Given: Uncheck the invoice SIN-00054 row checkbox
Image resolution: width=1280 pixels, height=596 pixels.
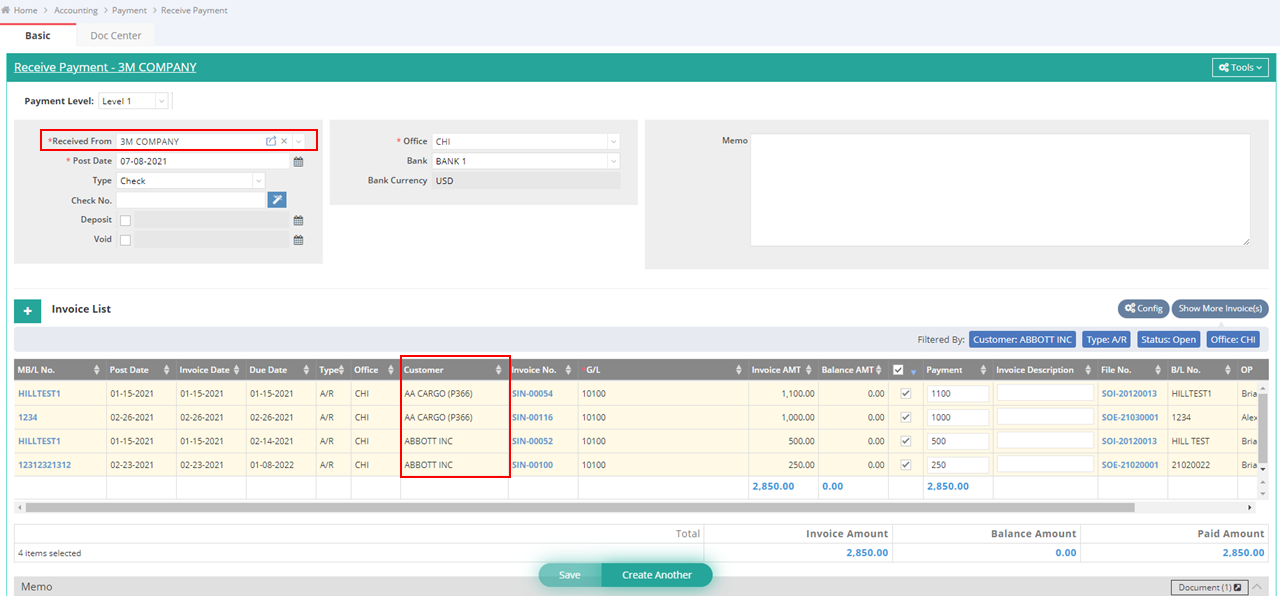Looking at the screenshot, I should point(906,394).
